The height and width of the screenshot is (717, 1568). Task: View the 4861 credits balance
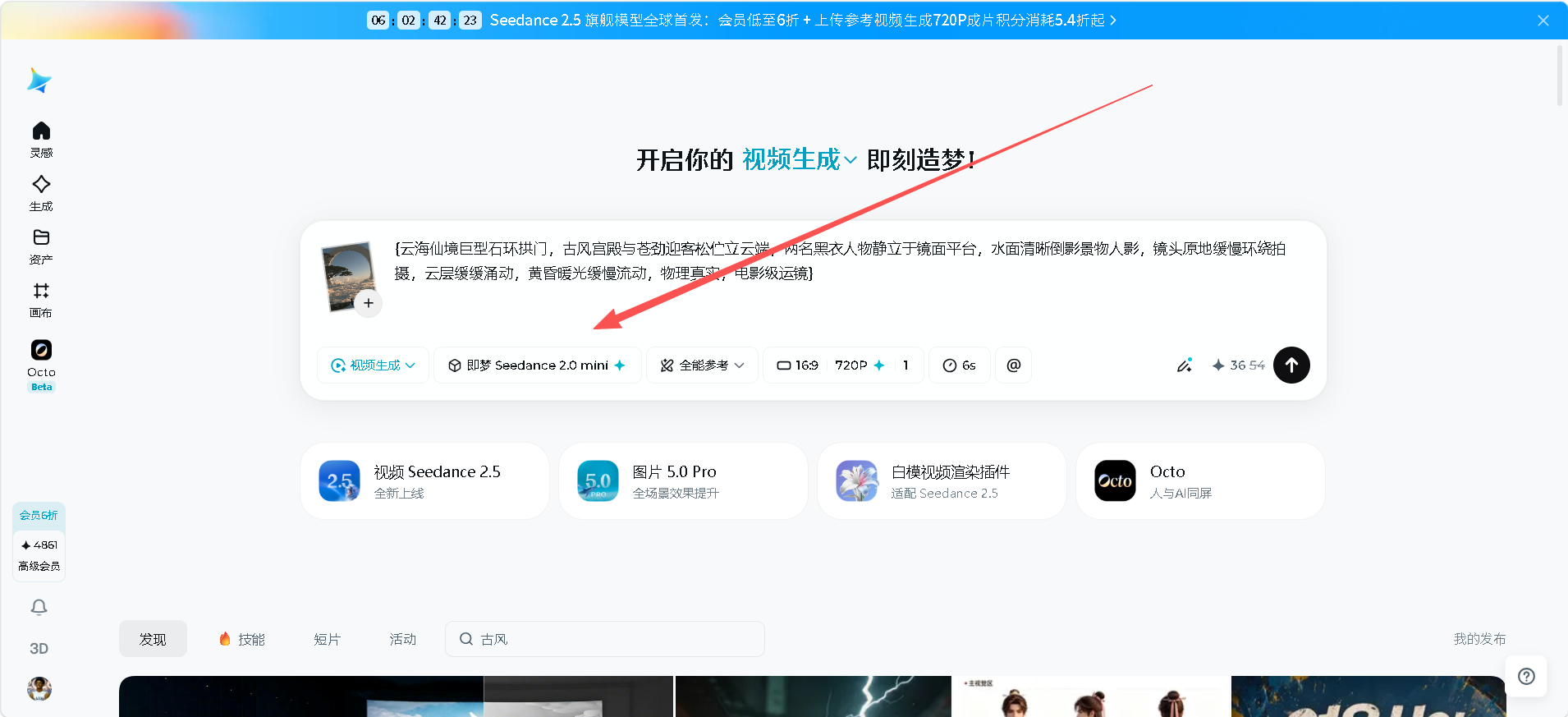coord(39,545)
